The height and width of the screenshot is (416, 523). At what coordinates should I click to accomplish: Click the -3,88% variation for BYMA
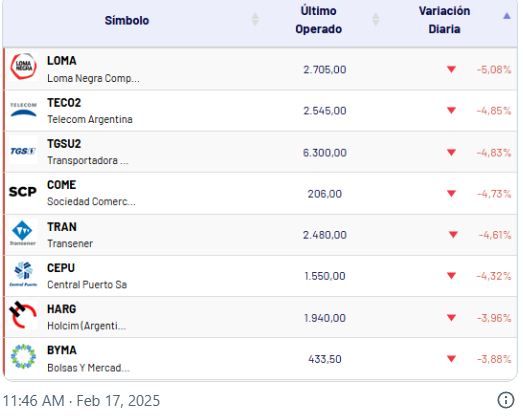coord(494,359)
